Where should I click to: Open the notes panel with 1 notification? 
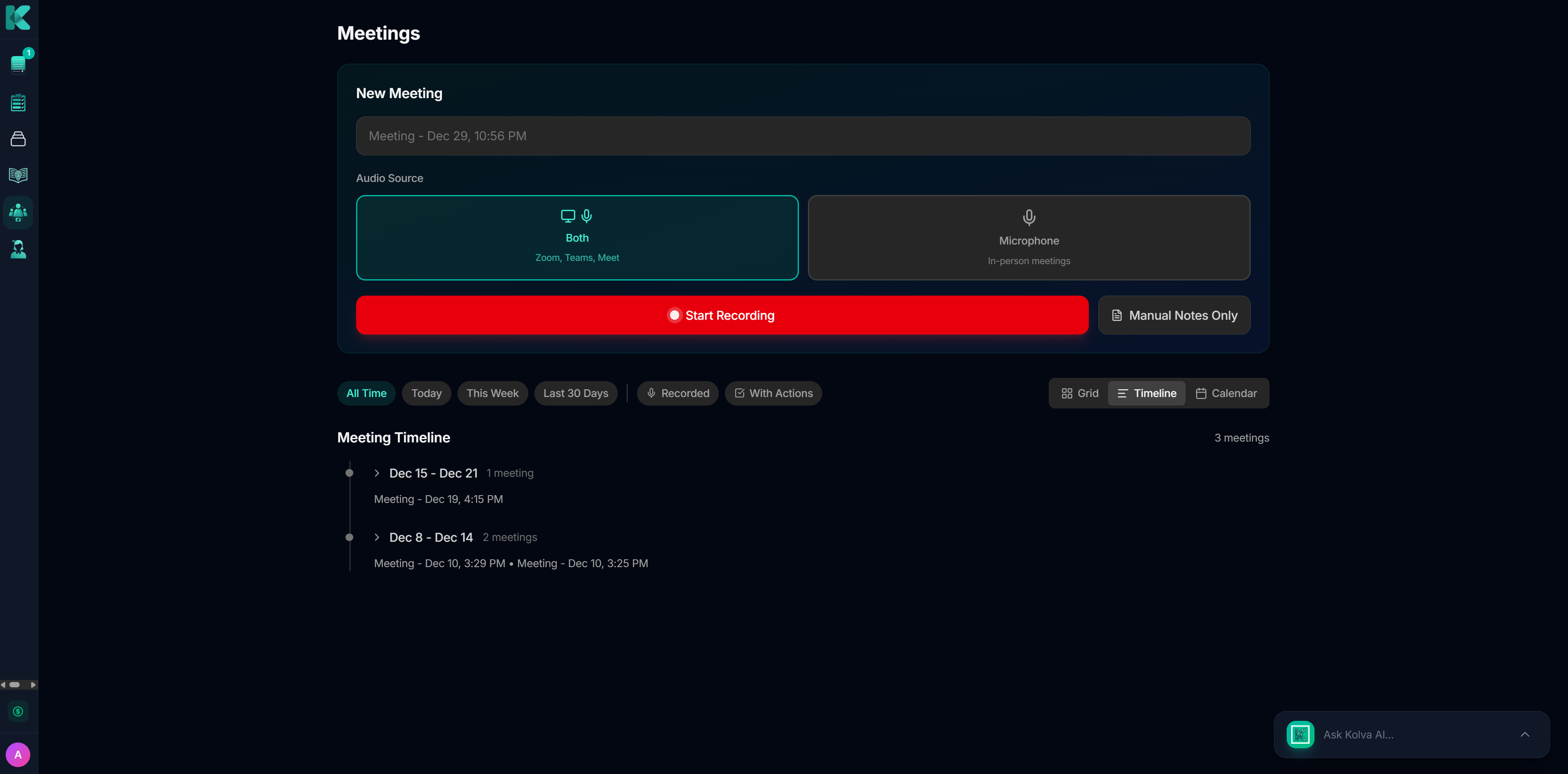point(18,63)
